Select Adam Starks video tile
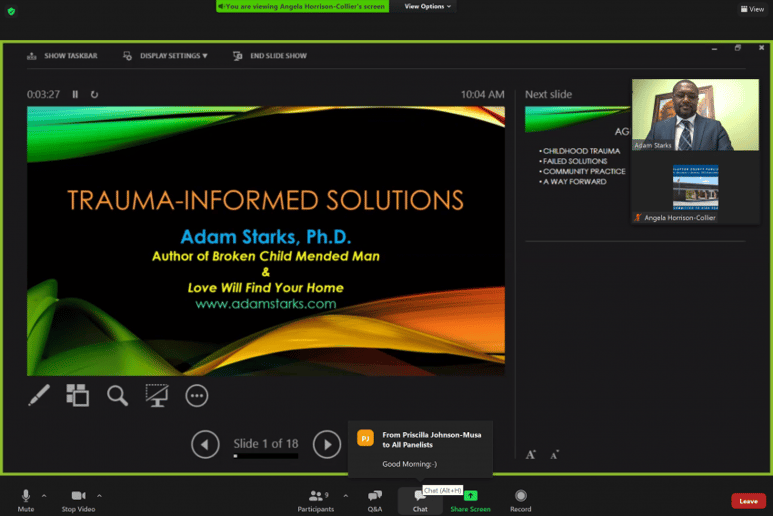The width and height of the screenshot is (773, 516). tap(696, 114)
